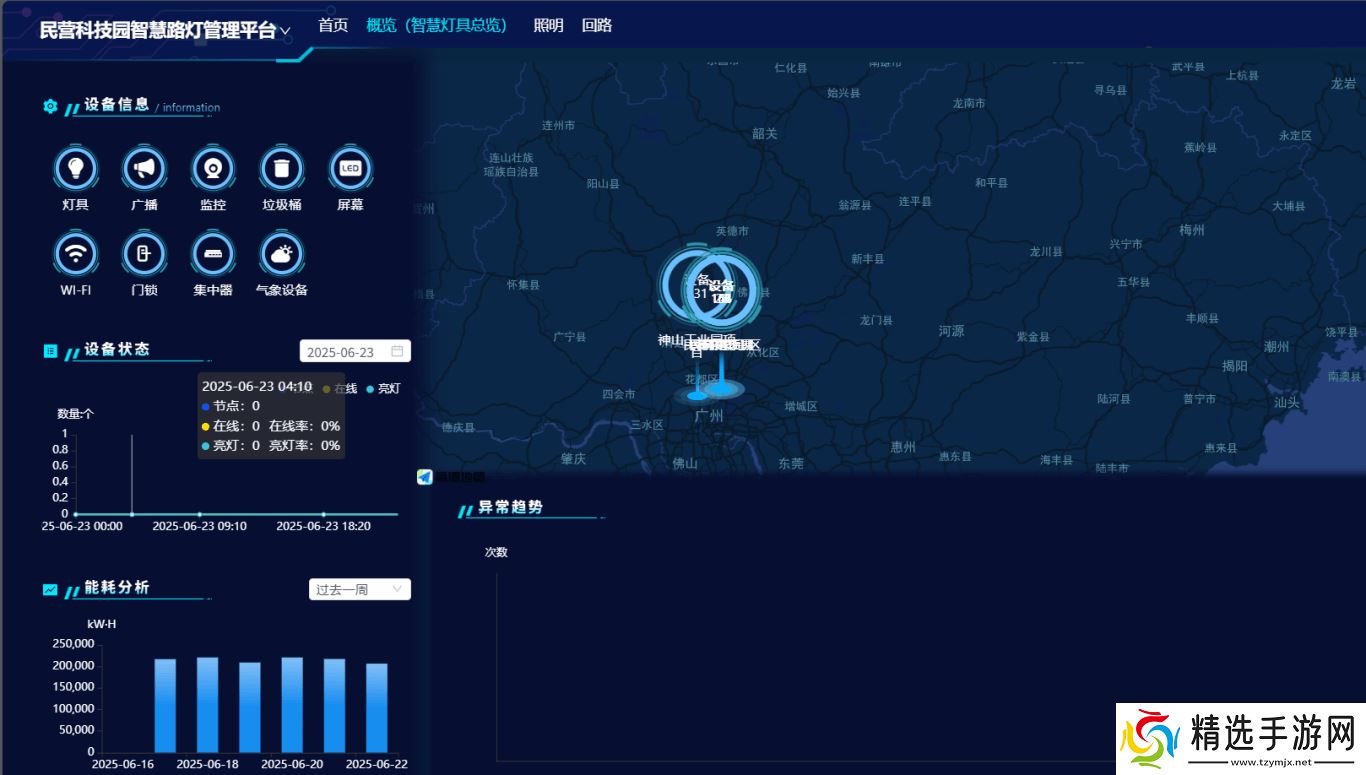
Task: Open the 回路 circuit tab
Action: [597, 25]
